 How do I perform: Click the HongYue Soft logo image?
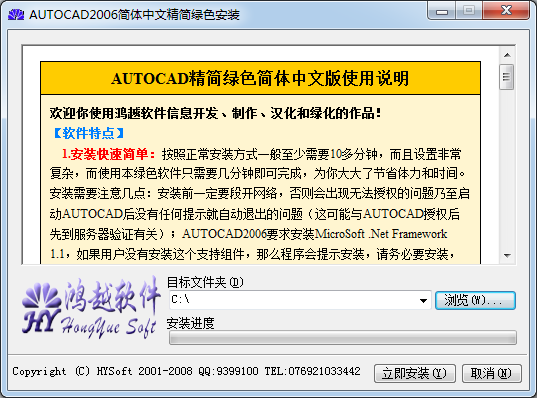click(x=91, y=309)
